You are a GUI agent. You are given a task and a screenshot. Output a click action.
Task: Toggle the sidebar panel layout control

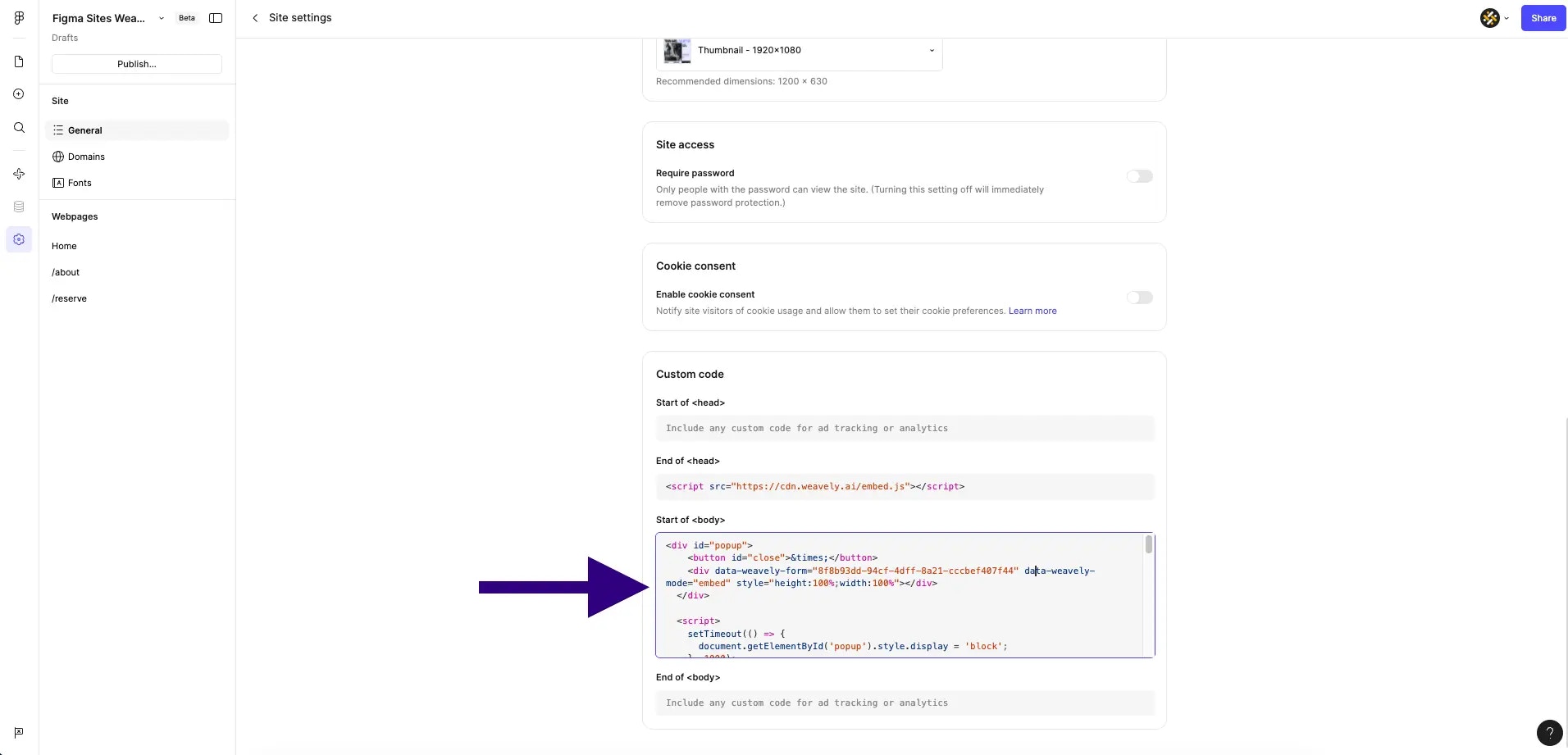pyautogui.click(x=215, y=17)
